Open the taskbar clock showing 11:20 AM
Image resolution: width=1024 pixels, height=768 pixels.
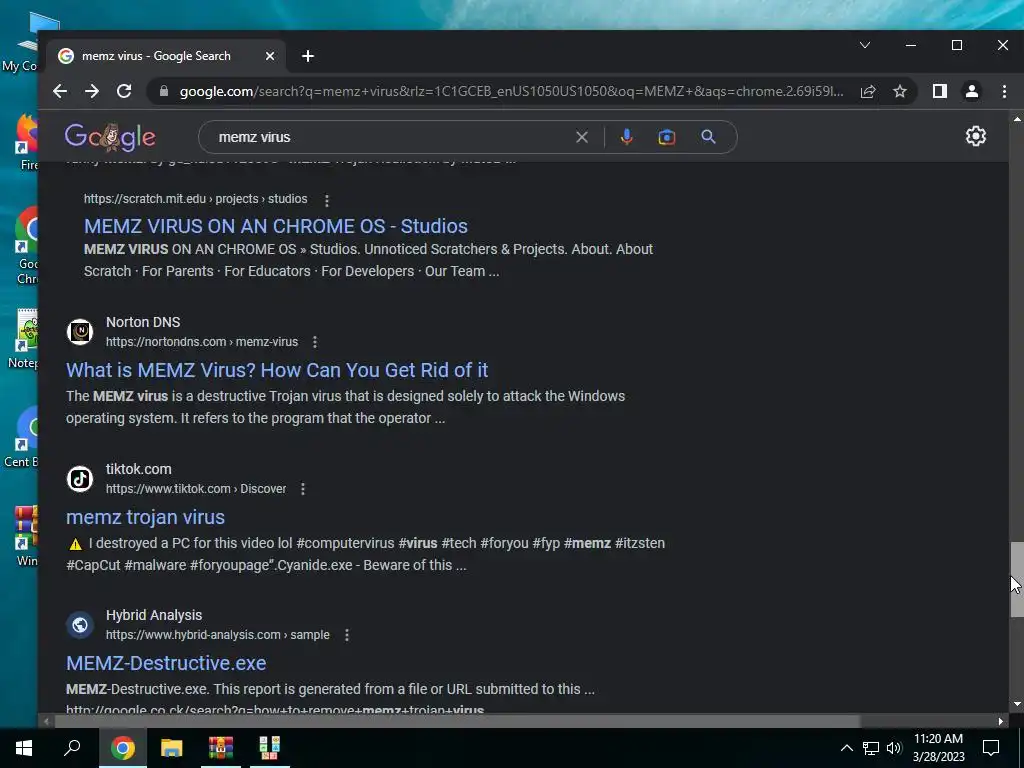point(938,748)
